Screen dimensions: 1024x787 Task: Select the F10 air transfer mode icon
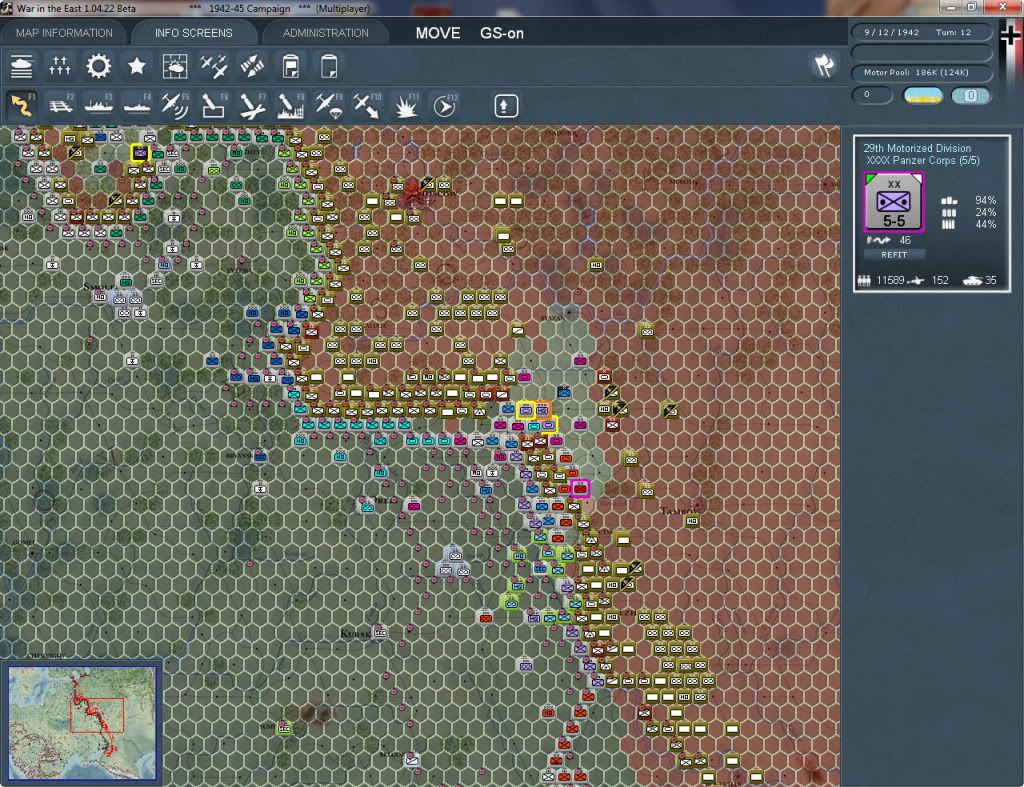367,105
